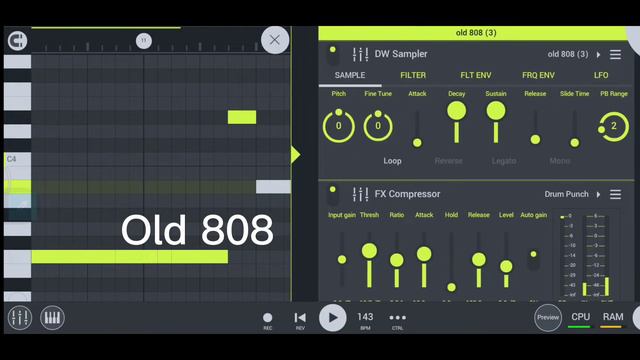This screenshot has width=640, height=360.
Task: Open the CTRL more options menu
Action: (398, 320)
